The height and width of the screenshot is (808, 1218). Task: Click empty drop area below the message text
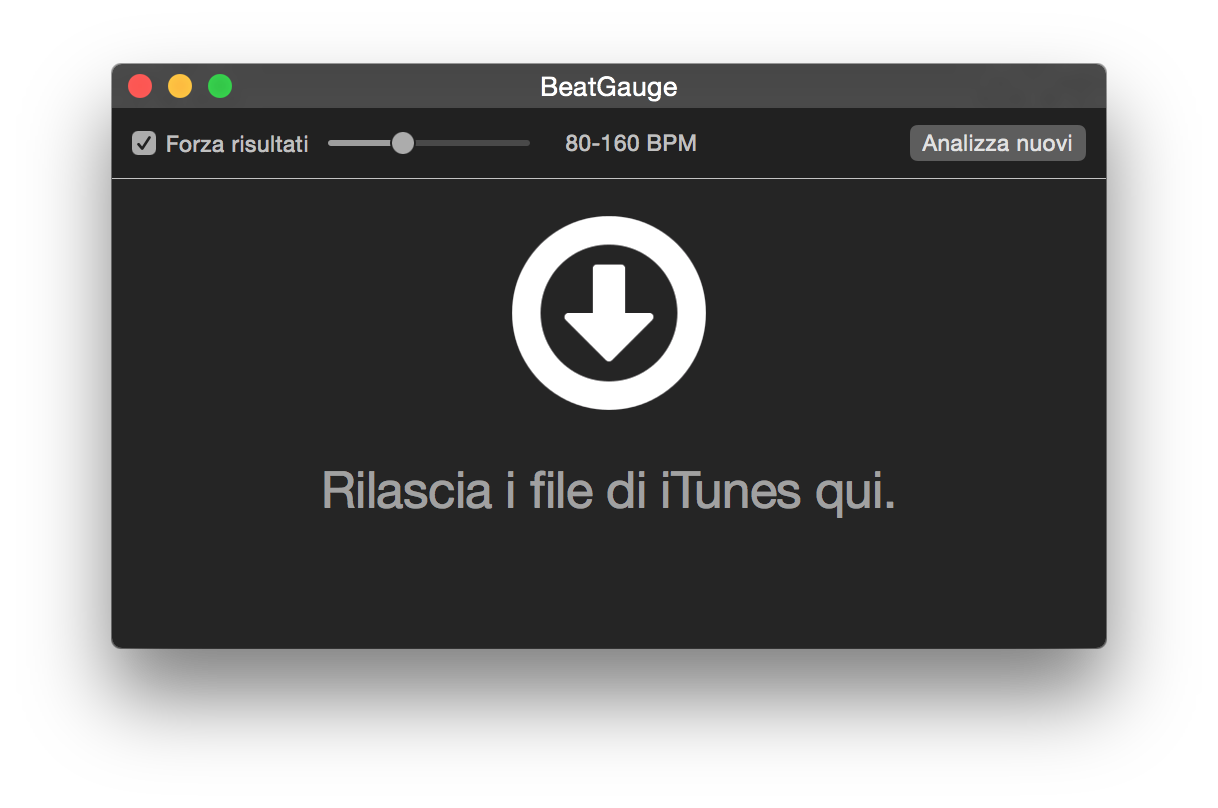pos(609,590)
